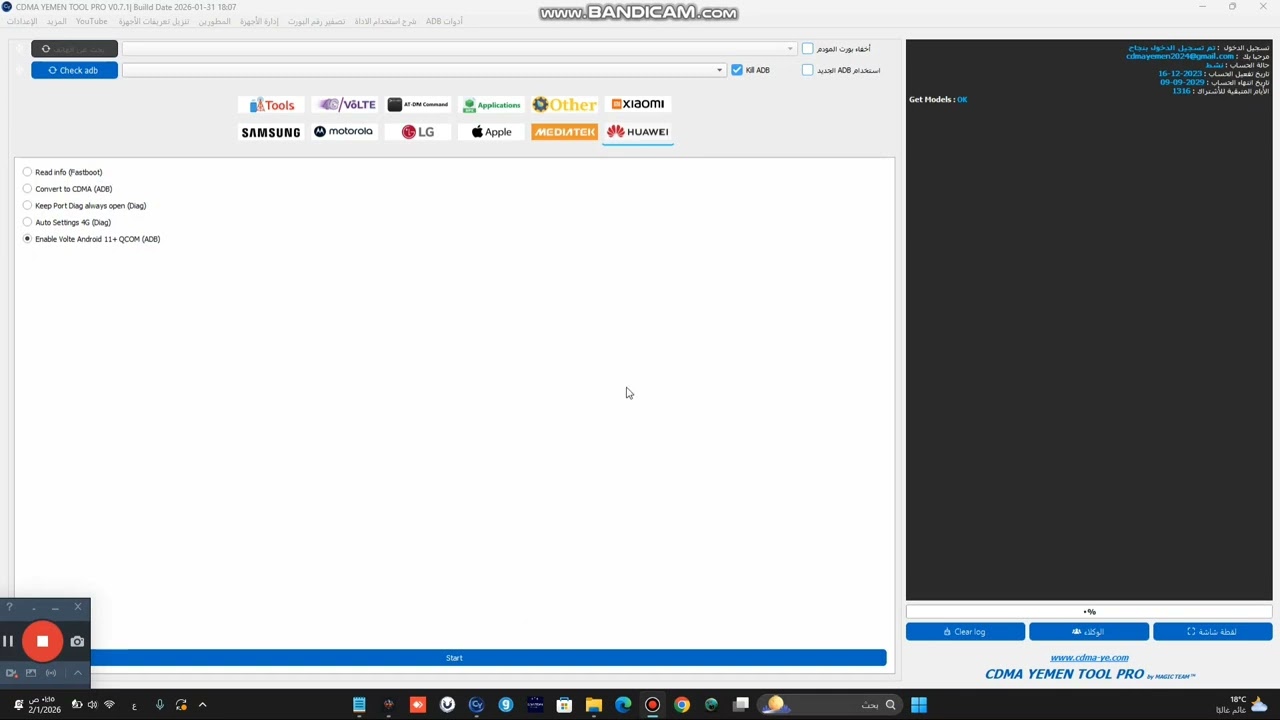Select Convert to CDMA (ADB) option
Screen dimensions: 1280x720
[67, 189]
